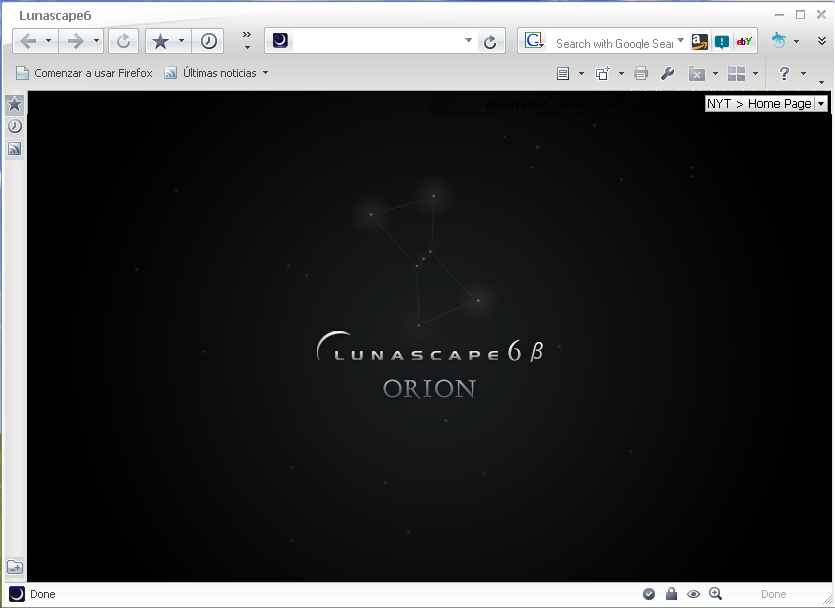This screenshot has width=835, height=608.
Task: Toggle the check status icon in the status bar
Action: tap(648, 594)
